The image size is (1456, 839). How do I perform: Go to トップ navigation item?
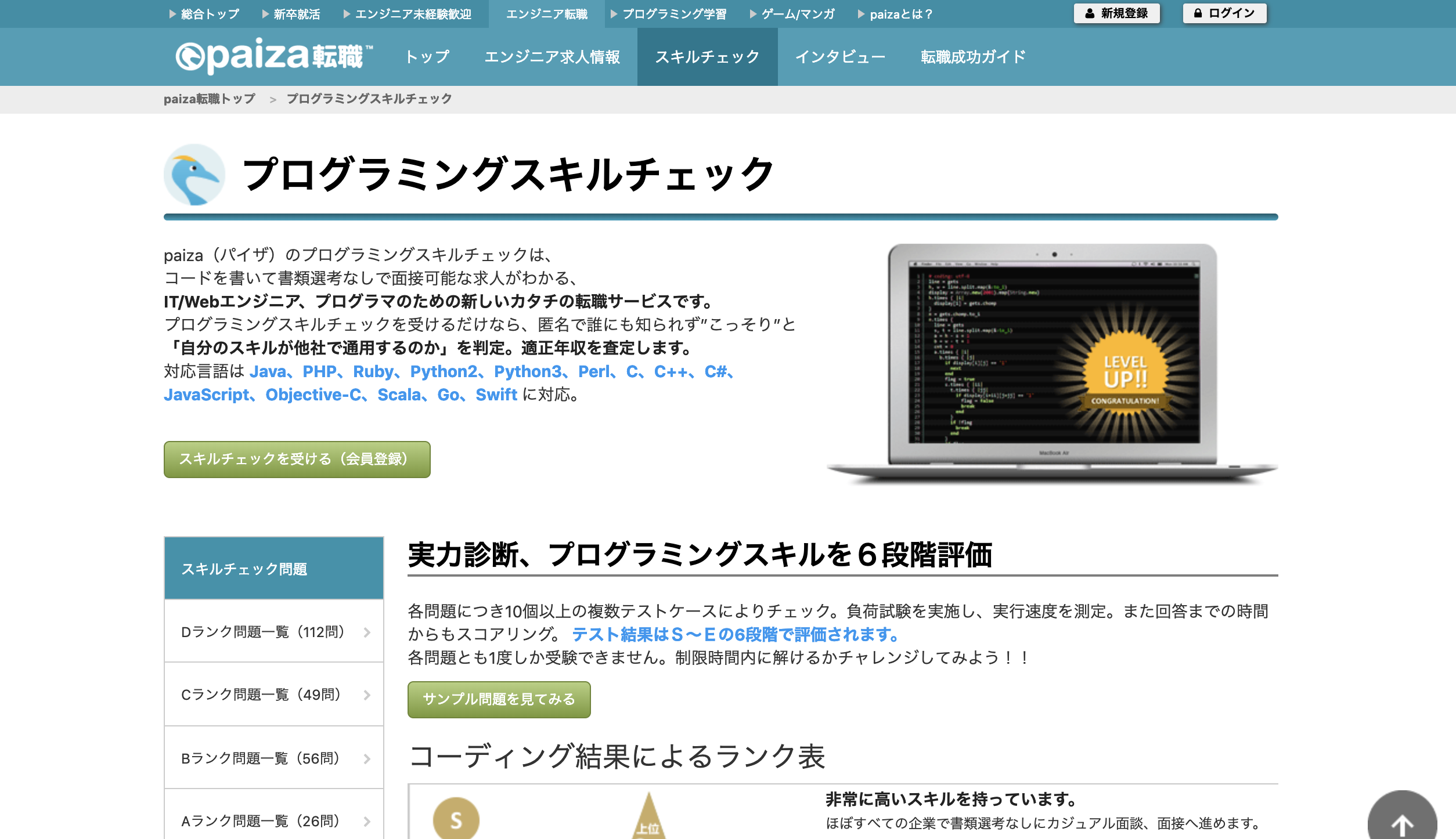(x=427, y=57)
